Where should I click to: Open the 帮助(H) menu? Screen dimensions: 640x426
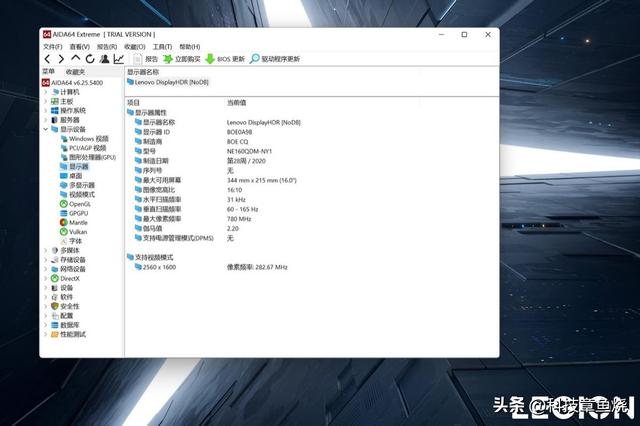pyautogui.click(x=190, y=47)
